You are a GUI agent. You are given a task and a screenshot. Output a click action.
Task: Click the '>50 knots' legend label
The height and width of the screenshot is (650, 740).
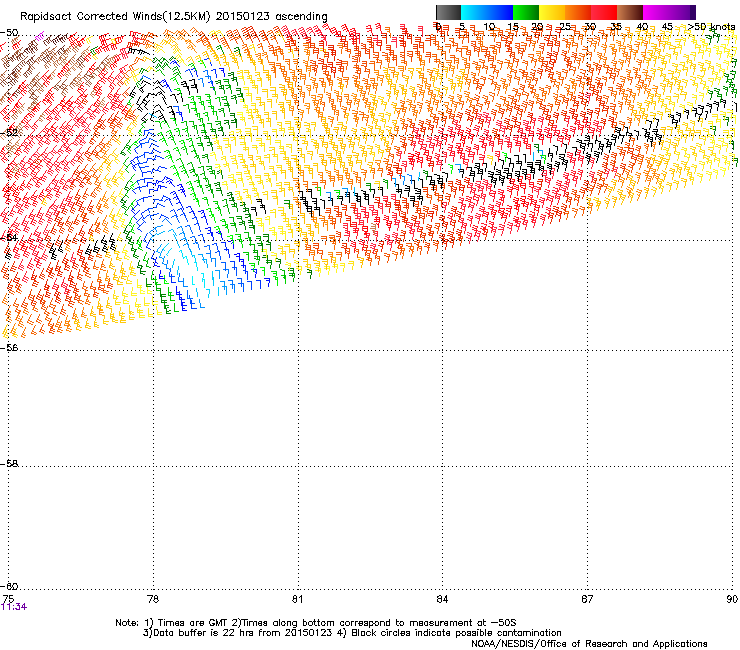711,27
